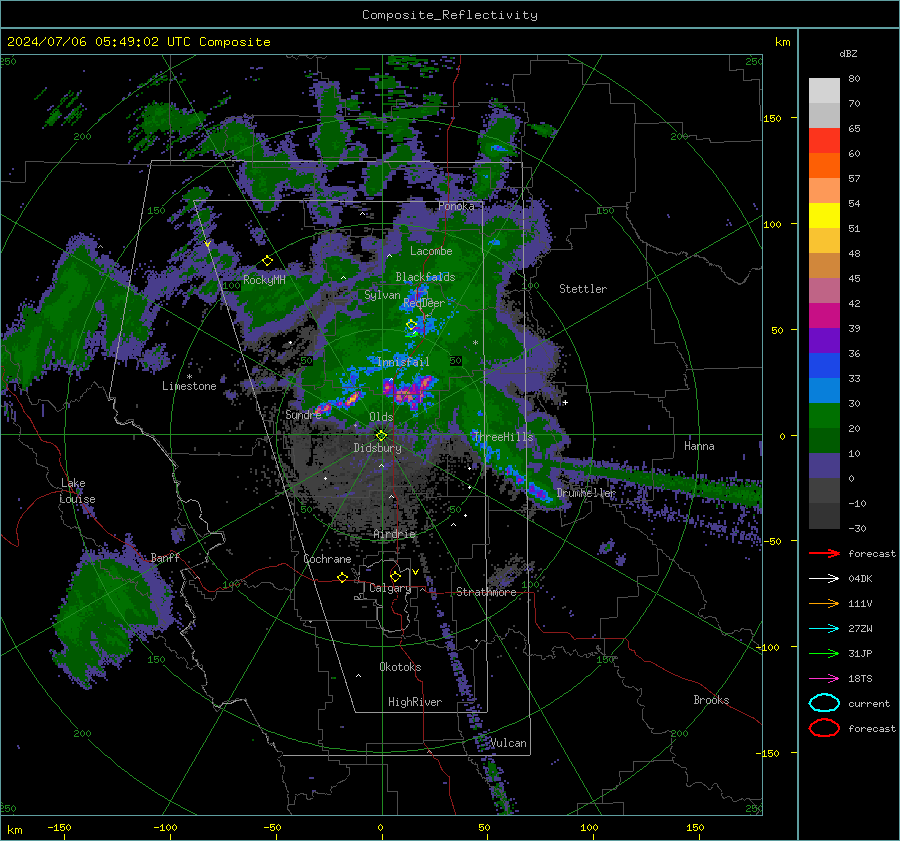The width and height of the screenshot is (900, 841).
Task: Click the magenta 18TS arrow legend icon
Action: pyautogui.click(x=824, y=679)
